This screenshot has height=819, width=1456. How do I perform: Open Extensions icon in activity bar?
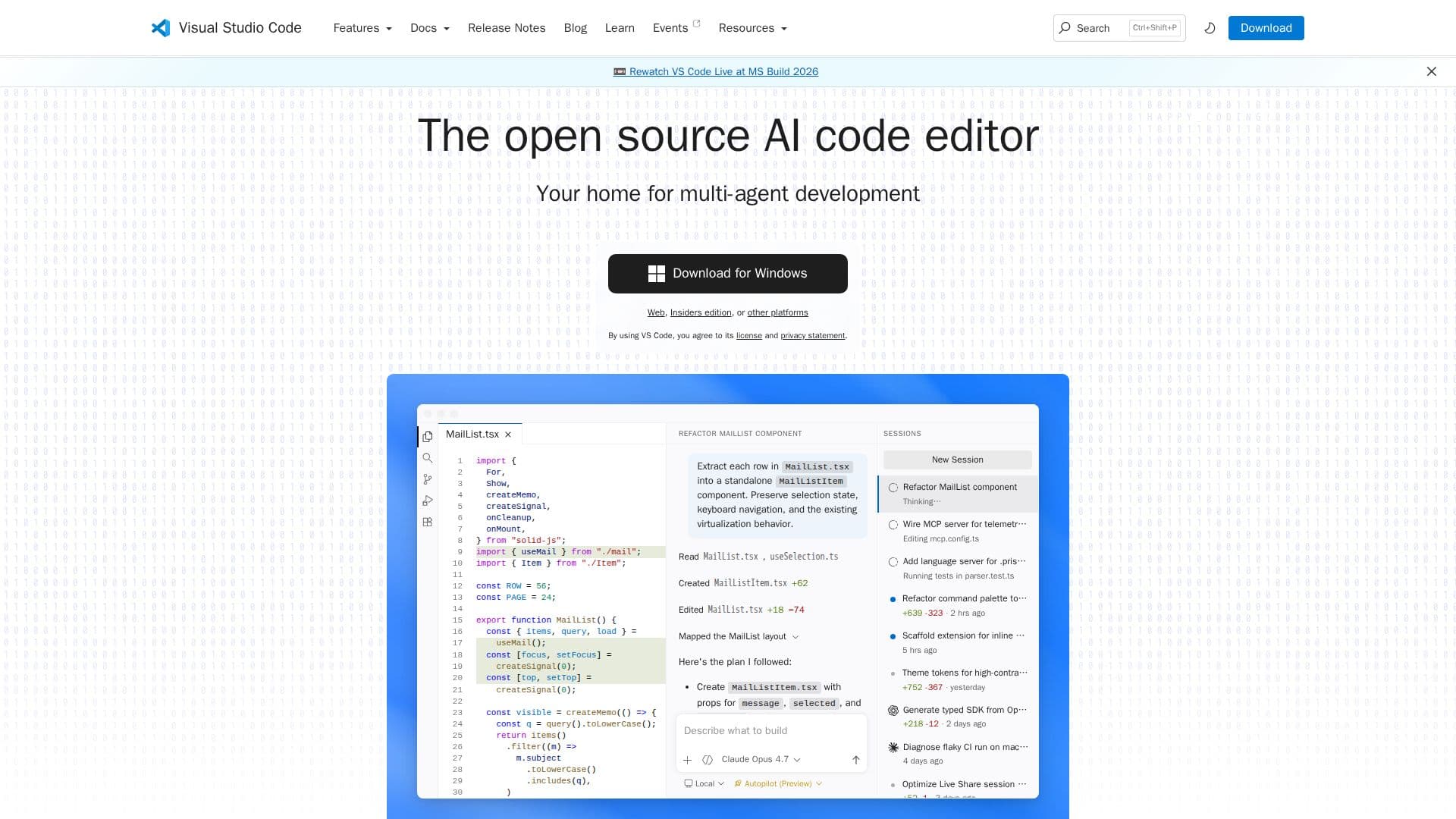click(x=428, y=522)
